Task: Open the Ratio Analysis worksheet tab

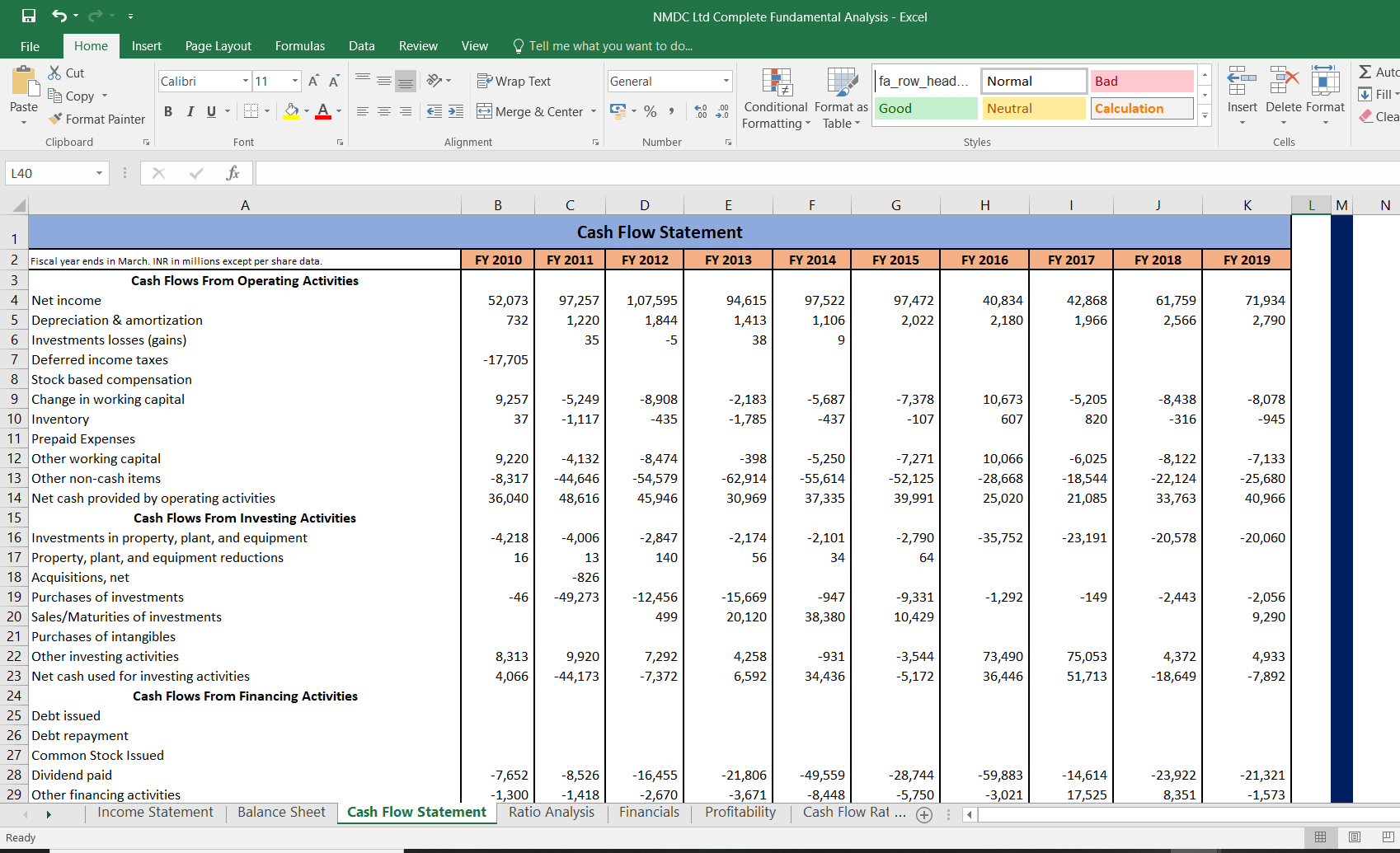Action: point(551,813)
